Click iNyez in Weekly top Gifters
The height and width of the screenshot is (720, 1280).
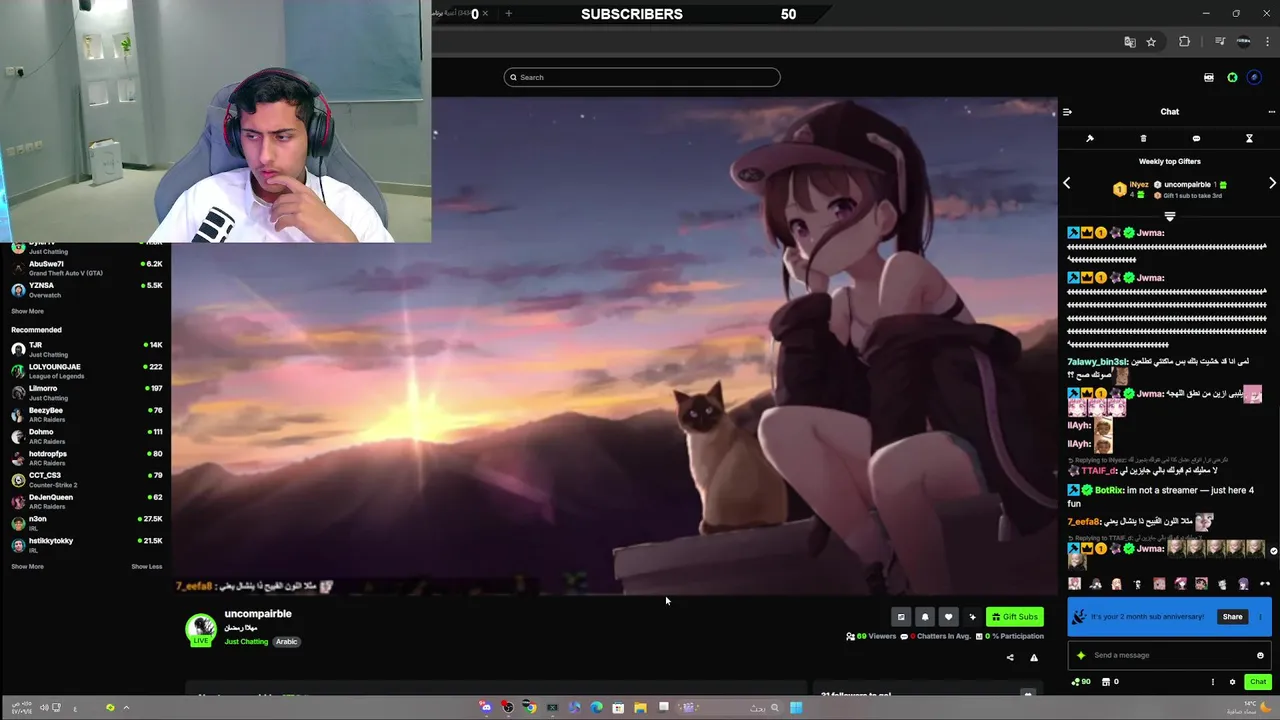(x=1139, y=185)
